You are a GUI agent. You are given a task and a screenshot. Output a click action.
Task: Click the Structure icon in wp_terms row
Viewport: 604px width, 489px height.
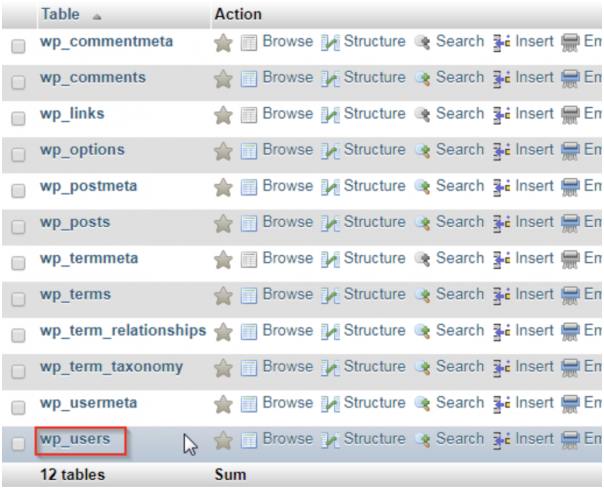(x=330, y=296)
